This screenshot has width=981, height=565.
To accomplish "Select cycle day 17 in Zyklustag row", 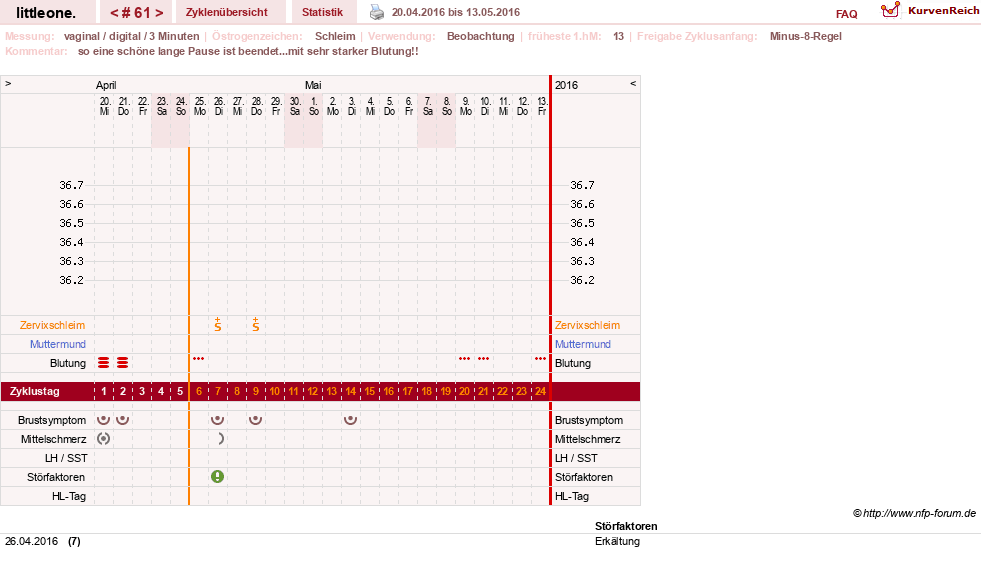I will point(408,391).
